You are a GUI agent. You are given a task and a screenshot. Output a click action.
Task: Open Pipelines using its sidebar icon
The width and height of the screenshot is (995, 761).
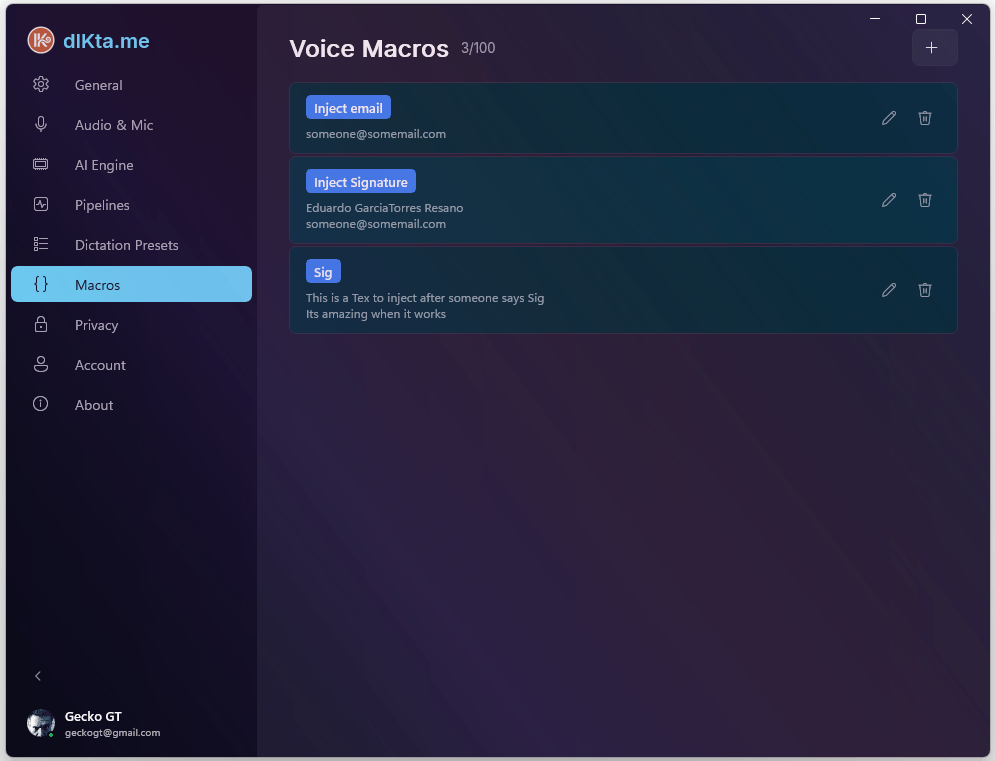[x=40, y=205]
